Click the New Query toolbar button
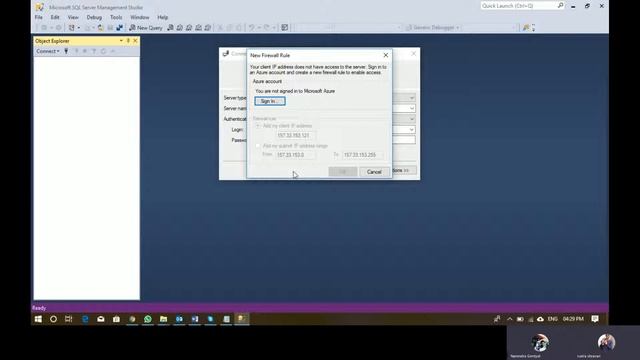 pos(146,28)
